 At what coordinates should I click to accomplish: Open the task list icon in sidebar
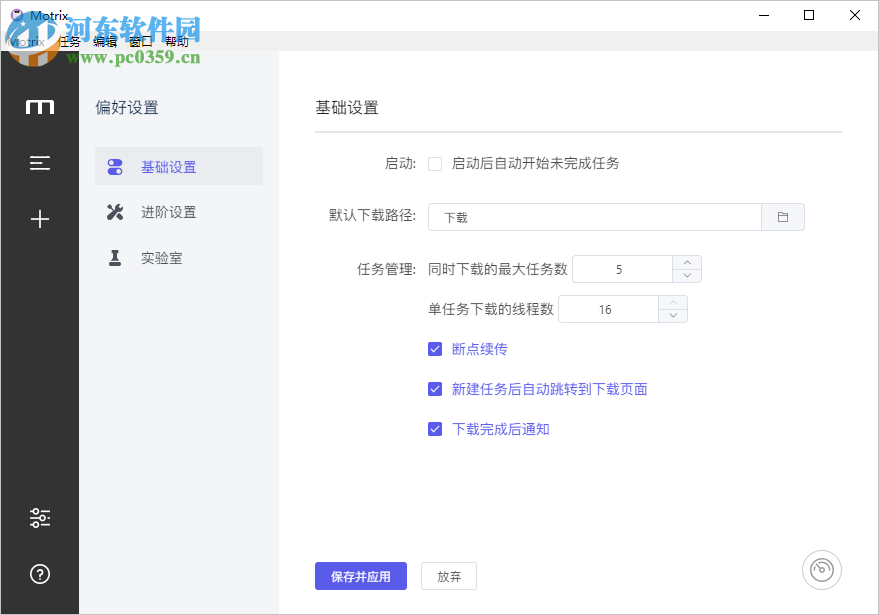[40, 163]
